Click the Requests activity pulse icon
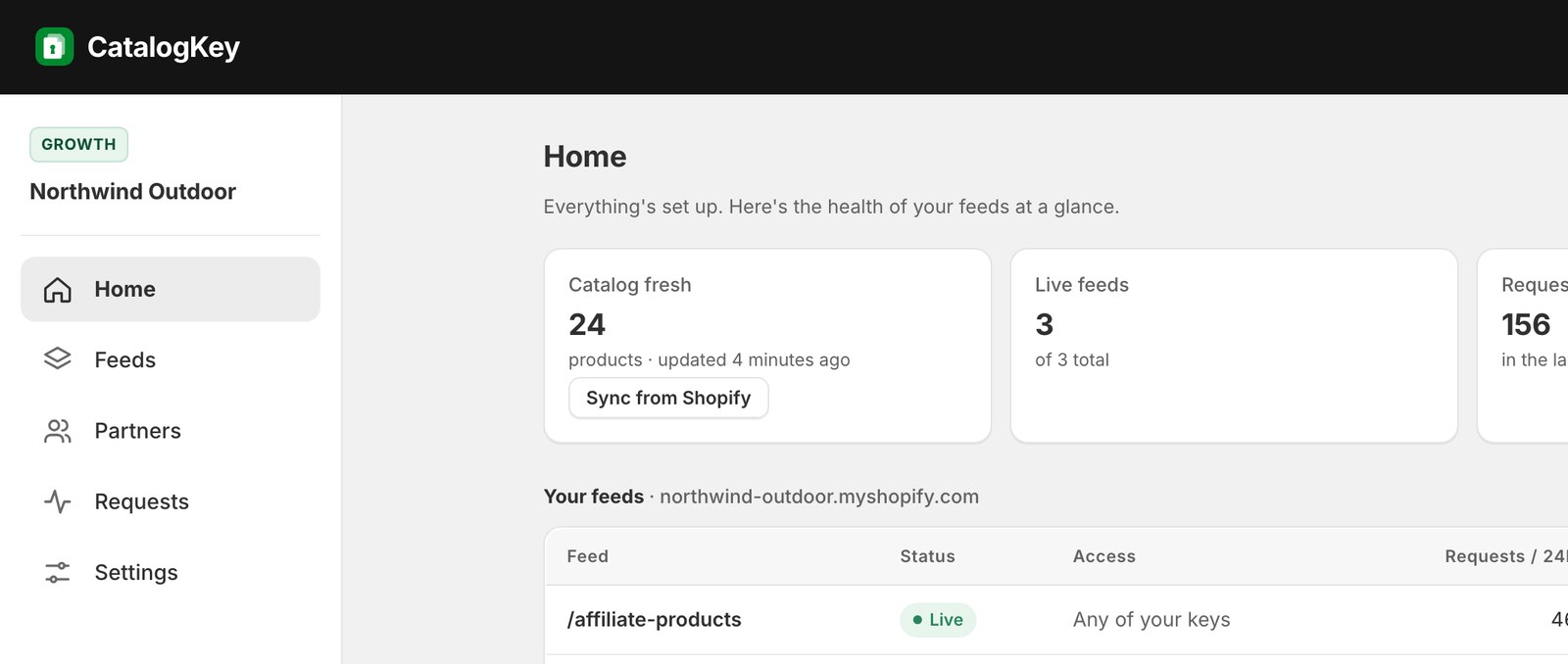Image resolution: width=1568 pixels, height=664 pixels. pyautogui.click(x=58, y=501)
